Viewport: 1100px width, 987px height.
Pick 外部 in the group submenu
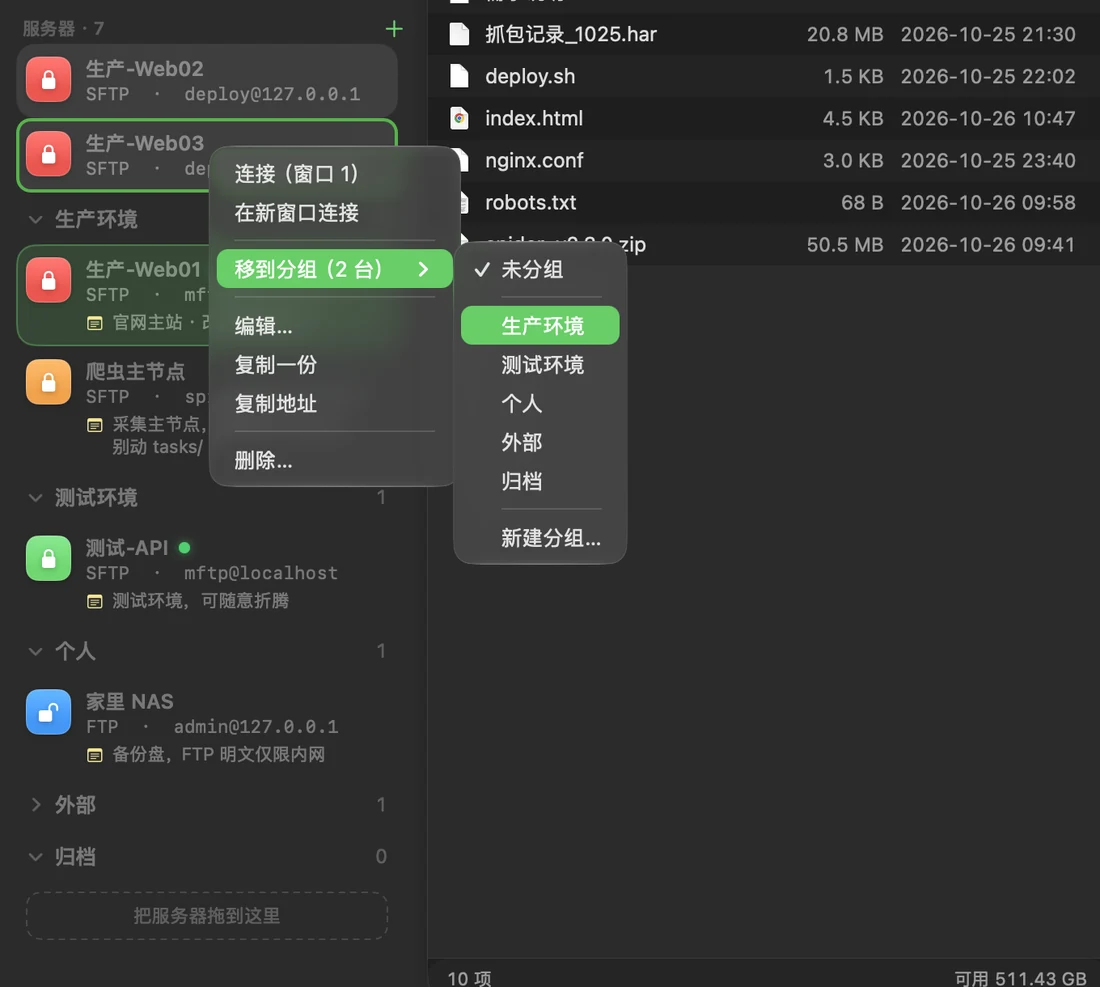pos(539,443)
